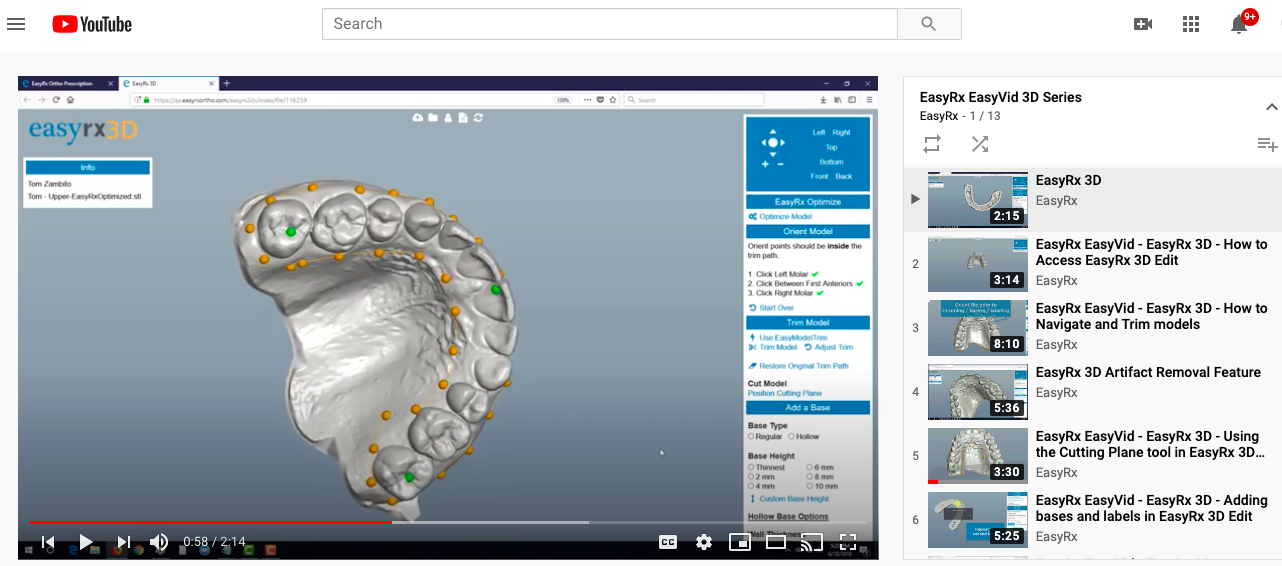Click the document icon in EasyRx toolbar

tap(463, 118)
